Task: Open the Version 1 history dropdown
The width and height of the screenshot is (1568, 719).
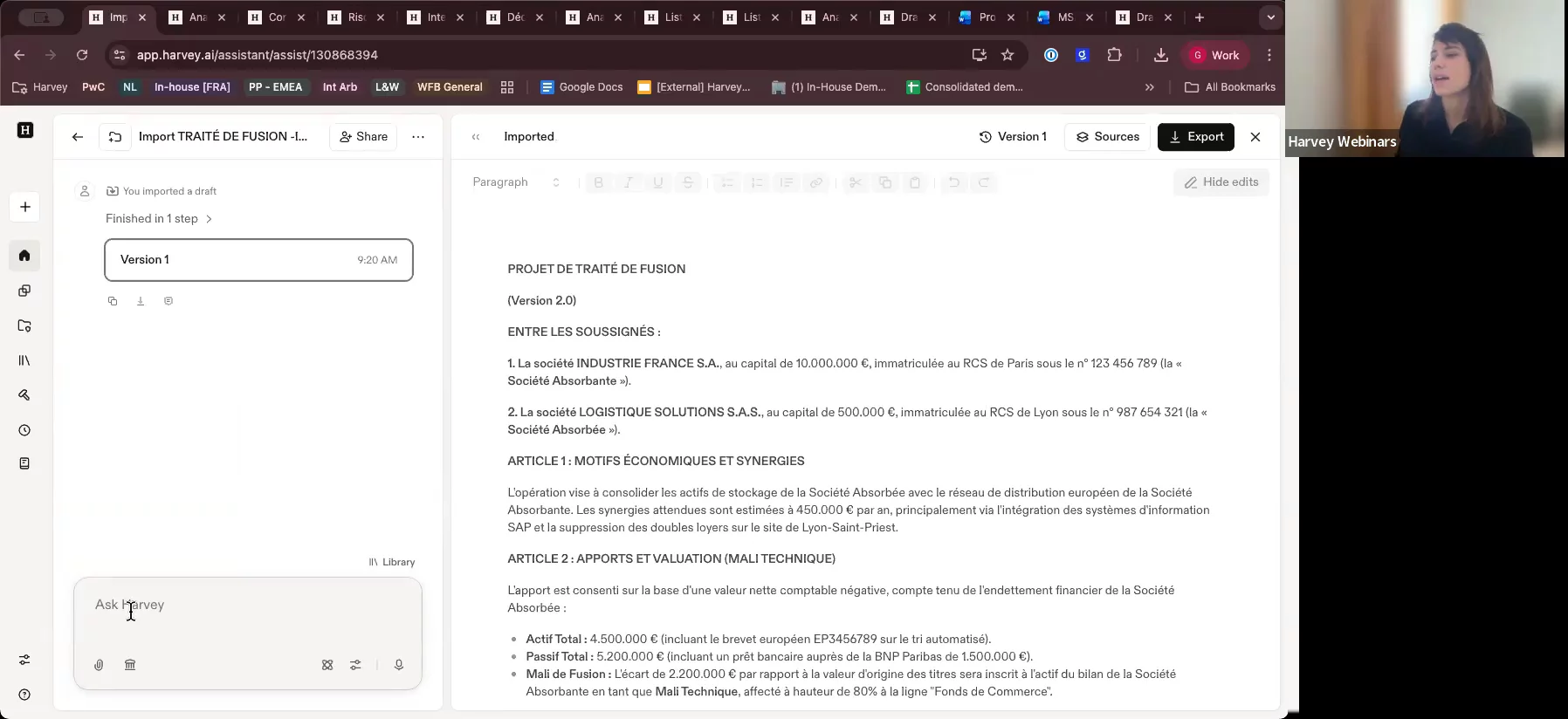Action: pyautogui.click(x=1013, y=137)
